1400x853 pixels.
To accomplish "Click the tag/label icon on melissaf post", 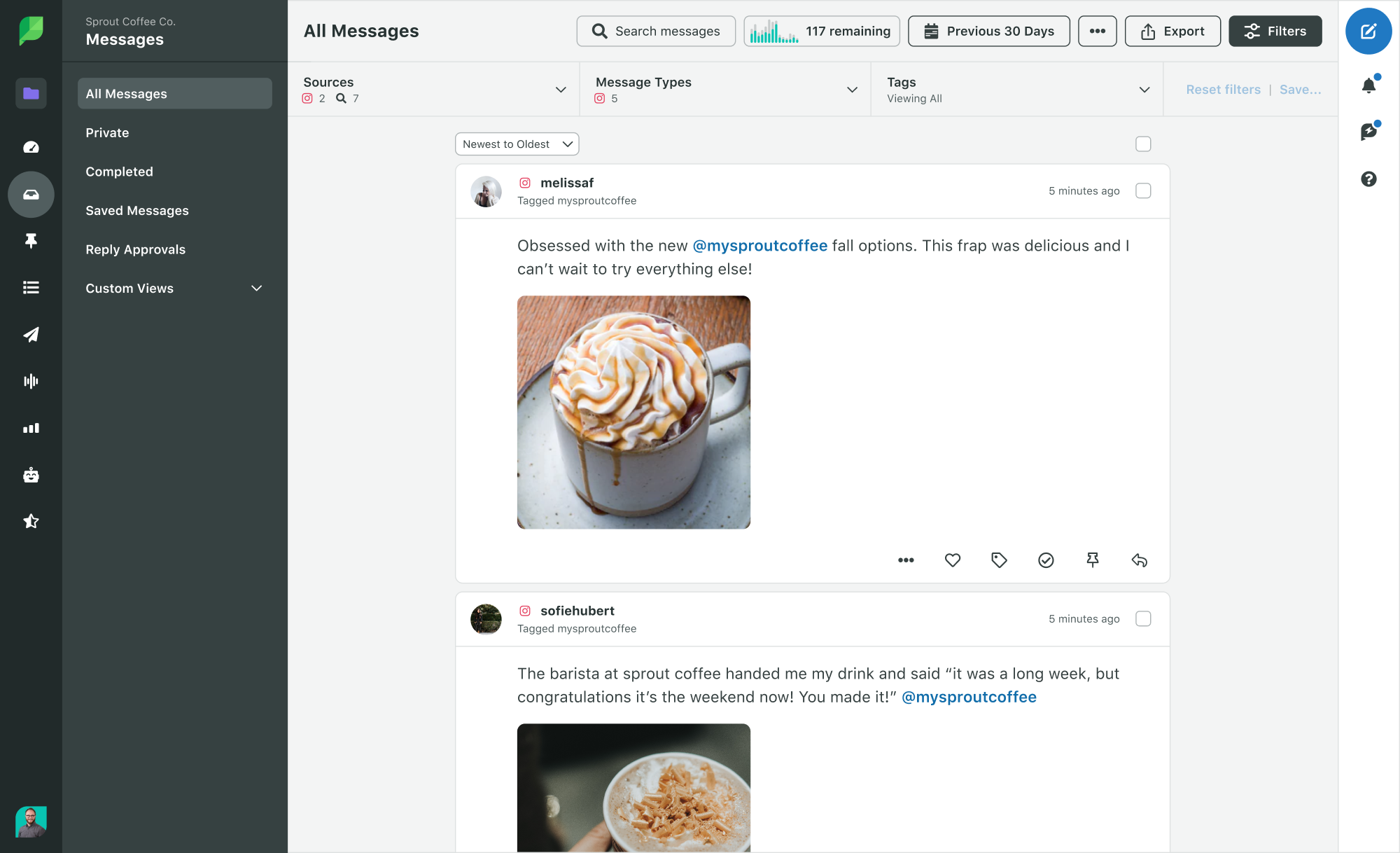I will (x=999, y=560).
